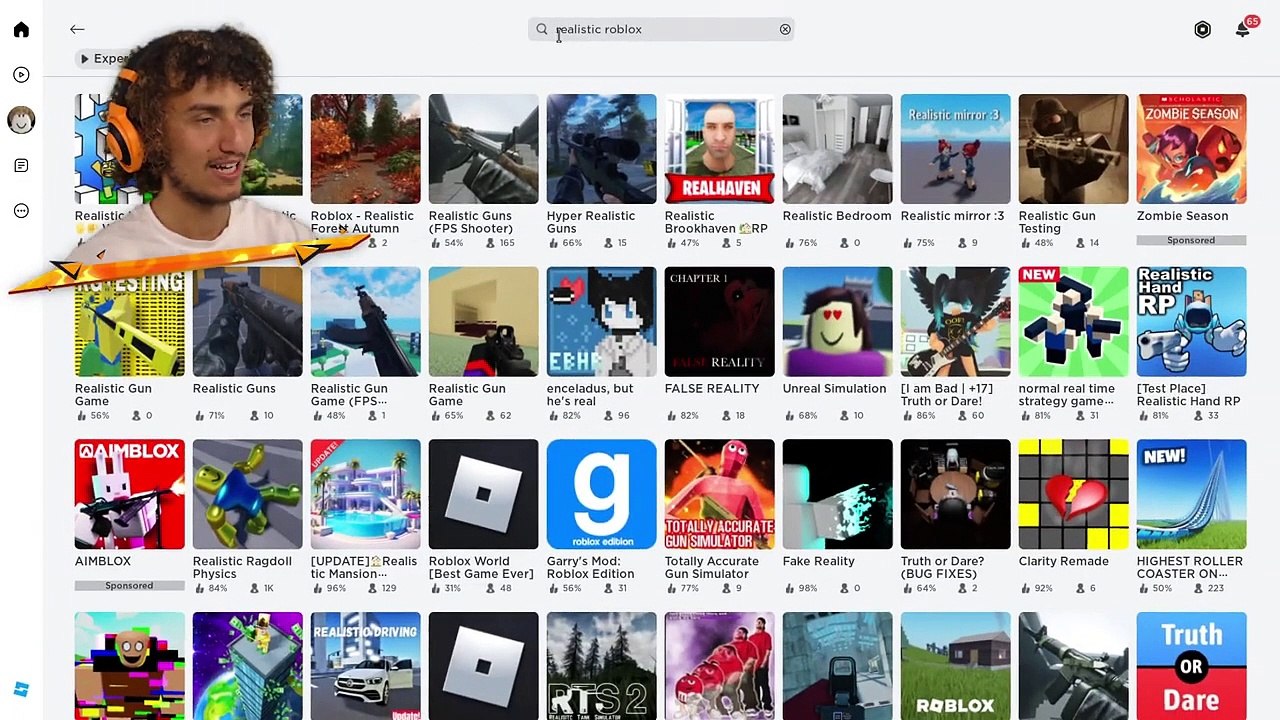This screenshot has height=720, width=1280.
Task: Open the Truth OR Dare blue thumbnail
Action: (1191, 666)
